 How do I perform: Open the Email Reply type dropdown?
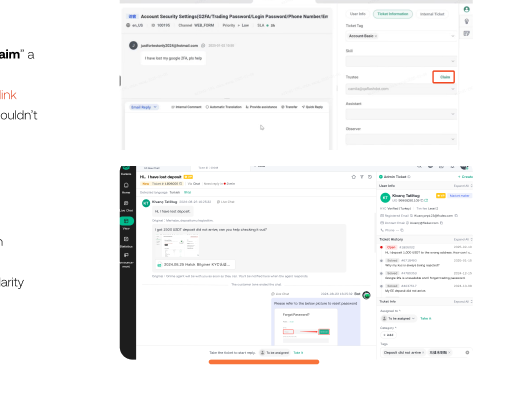pyautogui.click(x=144, y=107)
